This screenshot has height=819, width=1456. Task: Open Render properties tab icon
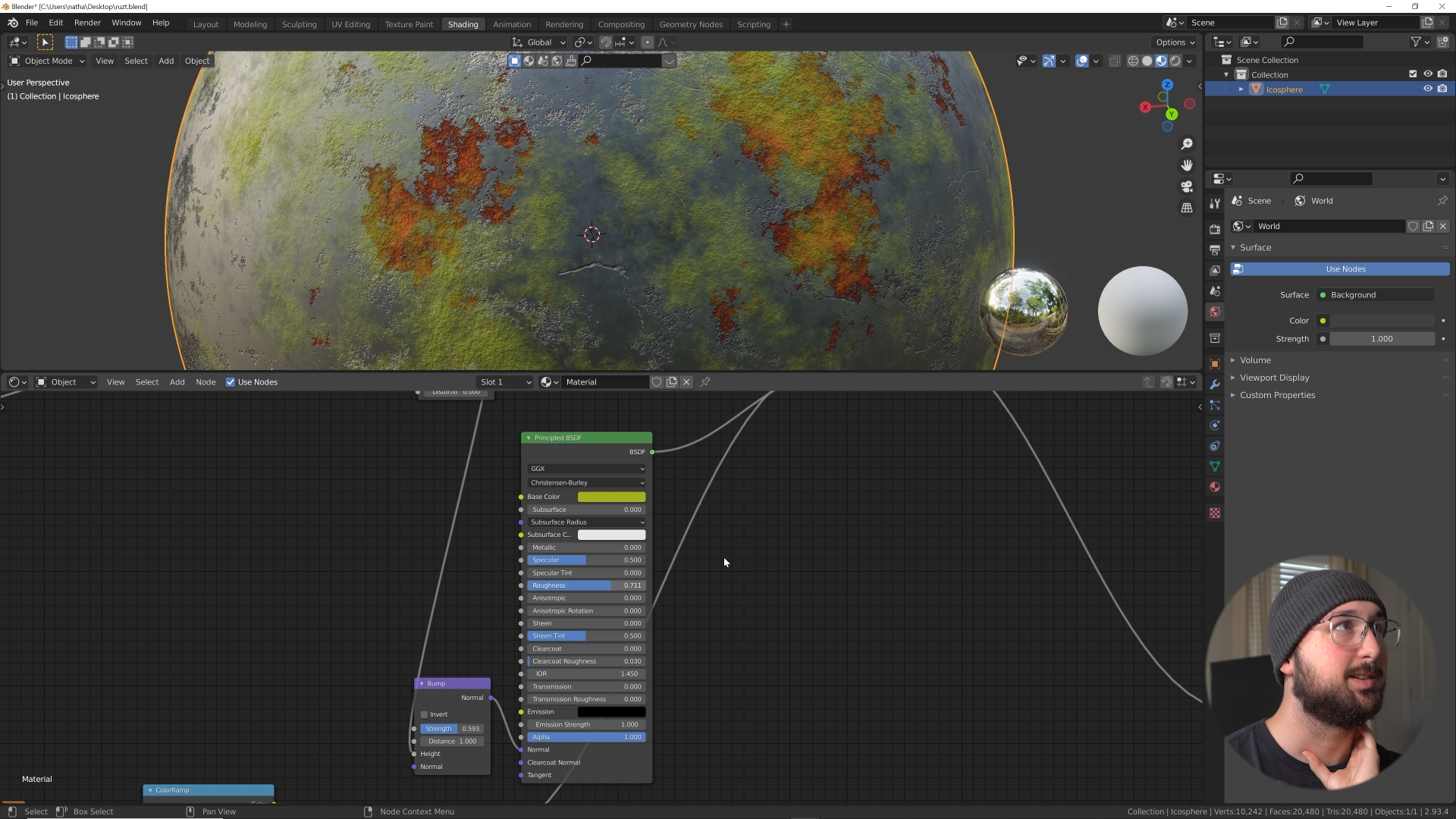point(1215,229)
